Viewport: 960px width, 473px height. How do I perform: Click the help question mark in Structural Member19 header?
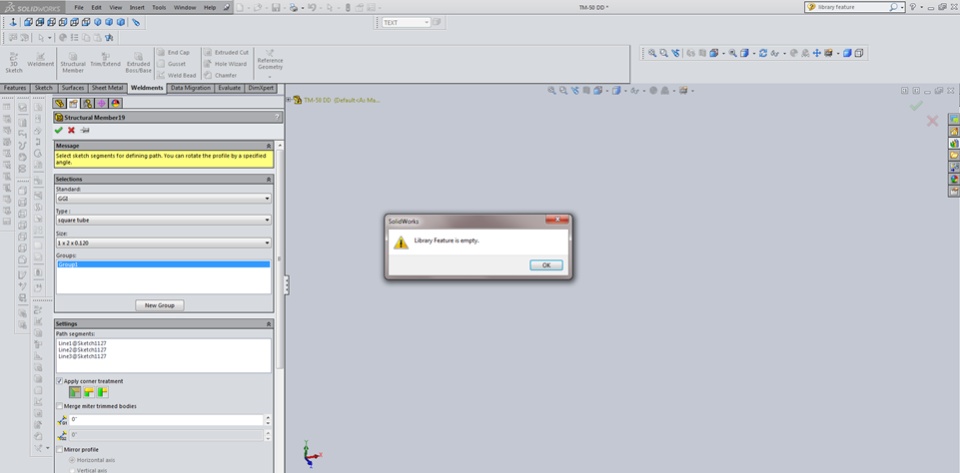pyautogui.click(x=277, y=117)
